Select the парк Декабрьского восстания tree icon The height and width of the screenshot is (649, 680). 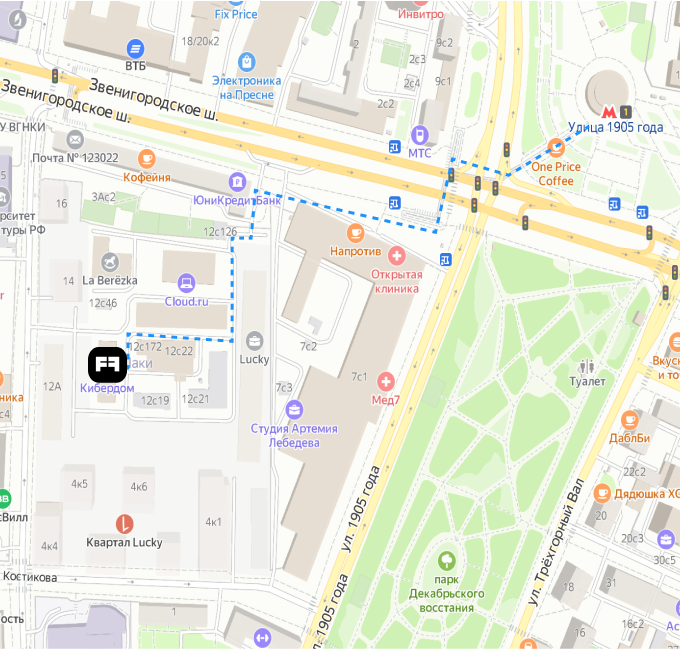446,560
